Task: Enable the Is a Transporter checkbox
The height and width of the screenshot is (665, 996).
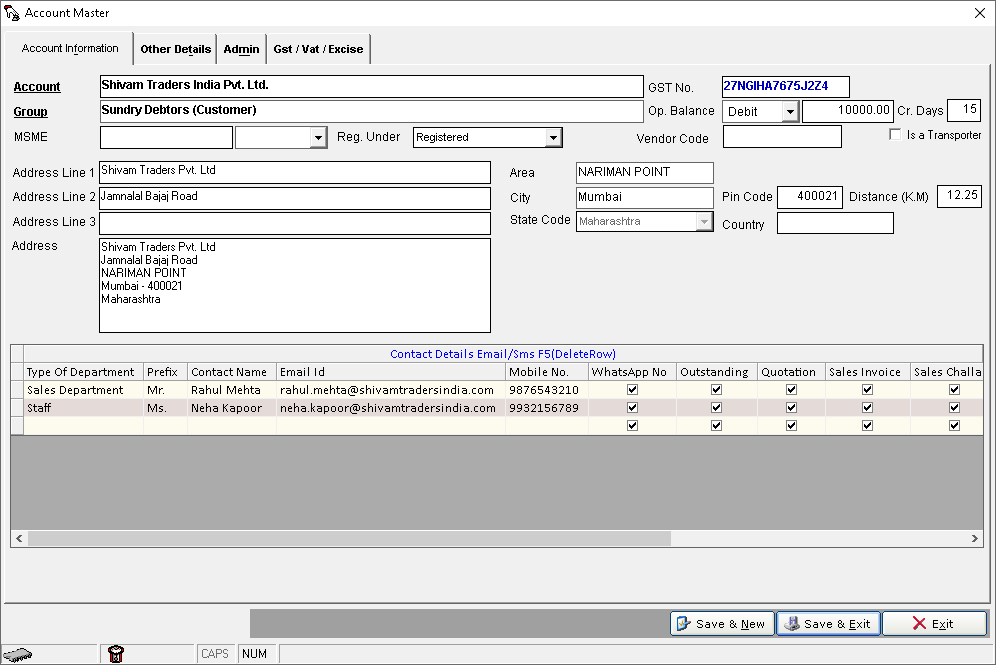Action: click(x=895, y=135)
